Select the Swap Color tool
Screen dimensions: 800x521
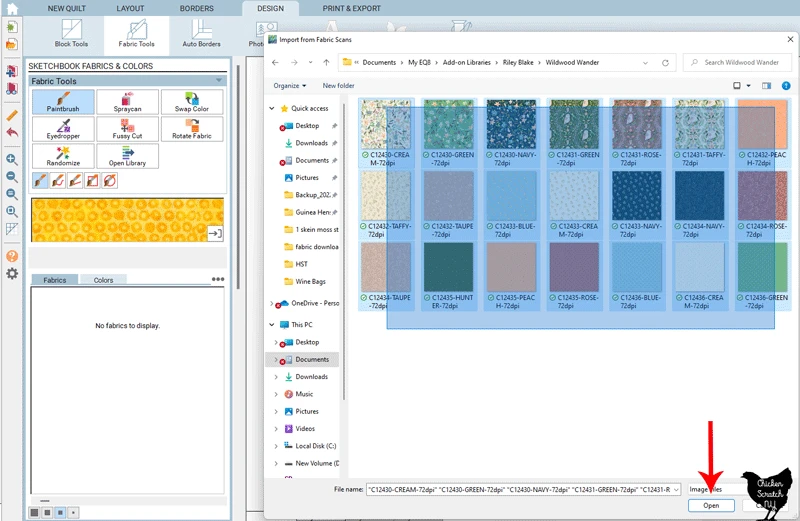pyautogui.click(x=192, y=102)
